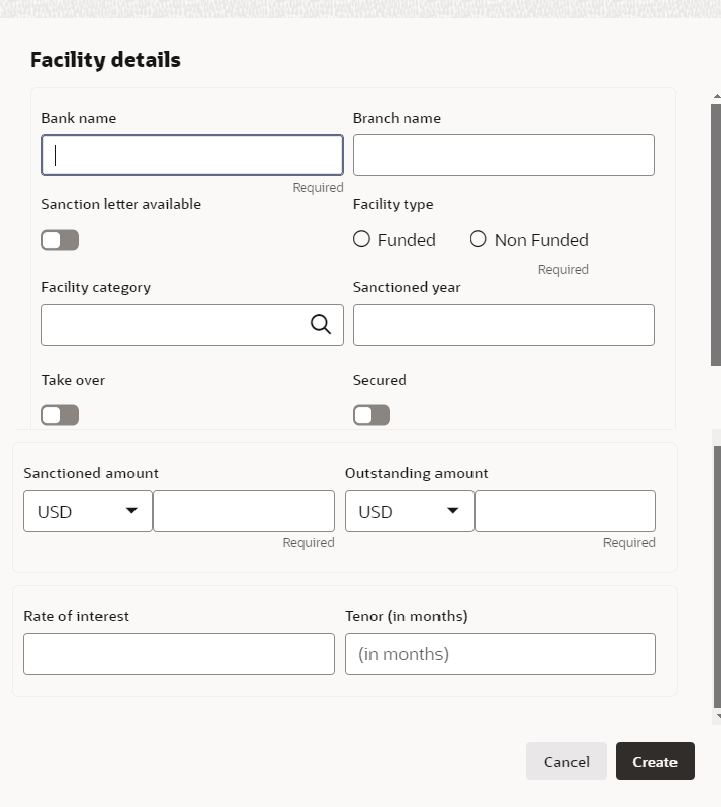Toggle the Sanction letter available switch
Image resolution: width=721 pixels, height=807 pixels.
(60, 240)
